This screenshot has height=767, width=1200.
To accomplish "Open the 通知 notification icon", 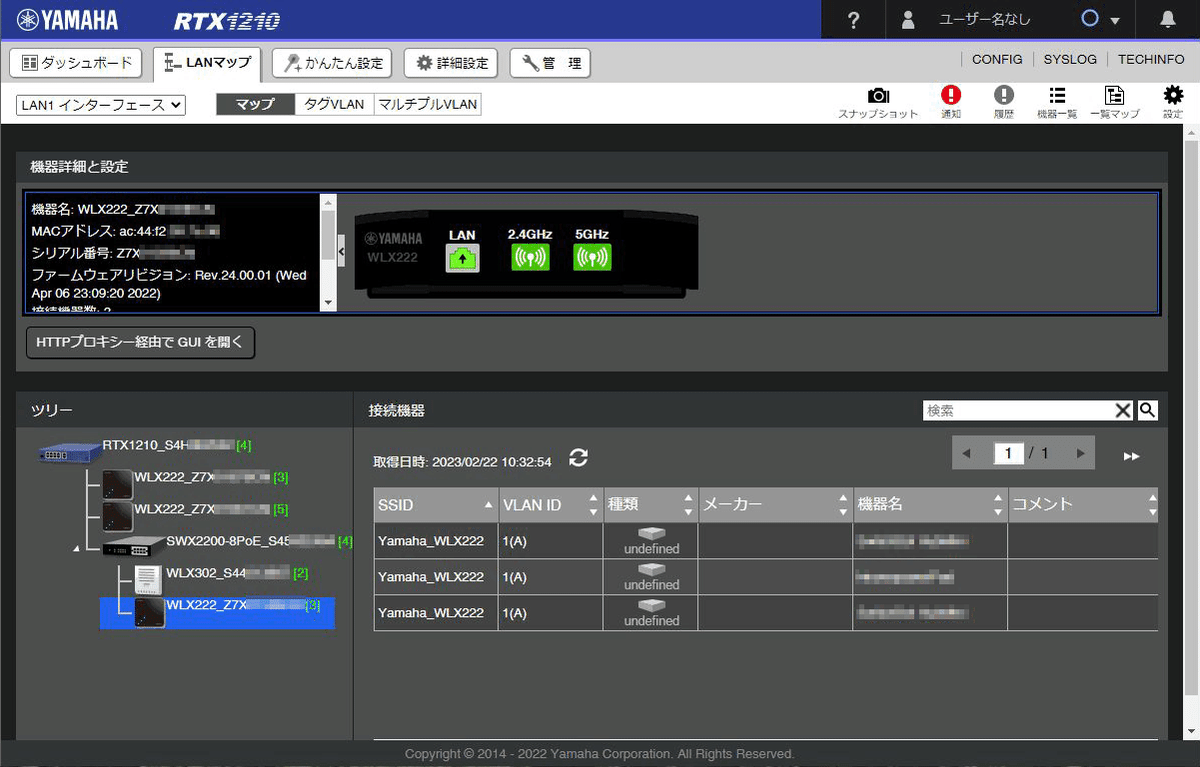I will pos(950,95).
